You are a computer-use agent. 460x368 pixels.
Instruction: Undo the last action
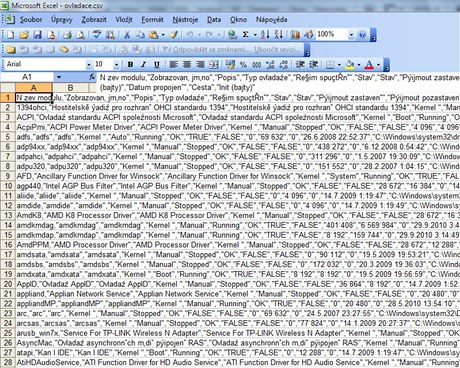pos(190,35)
